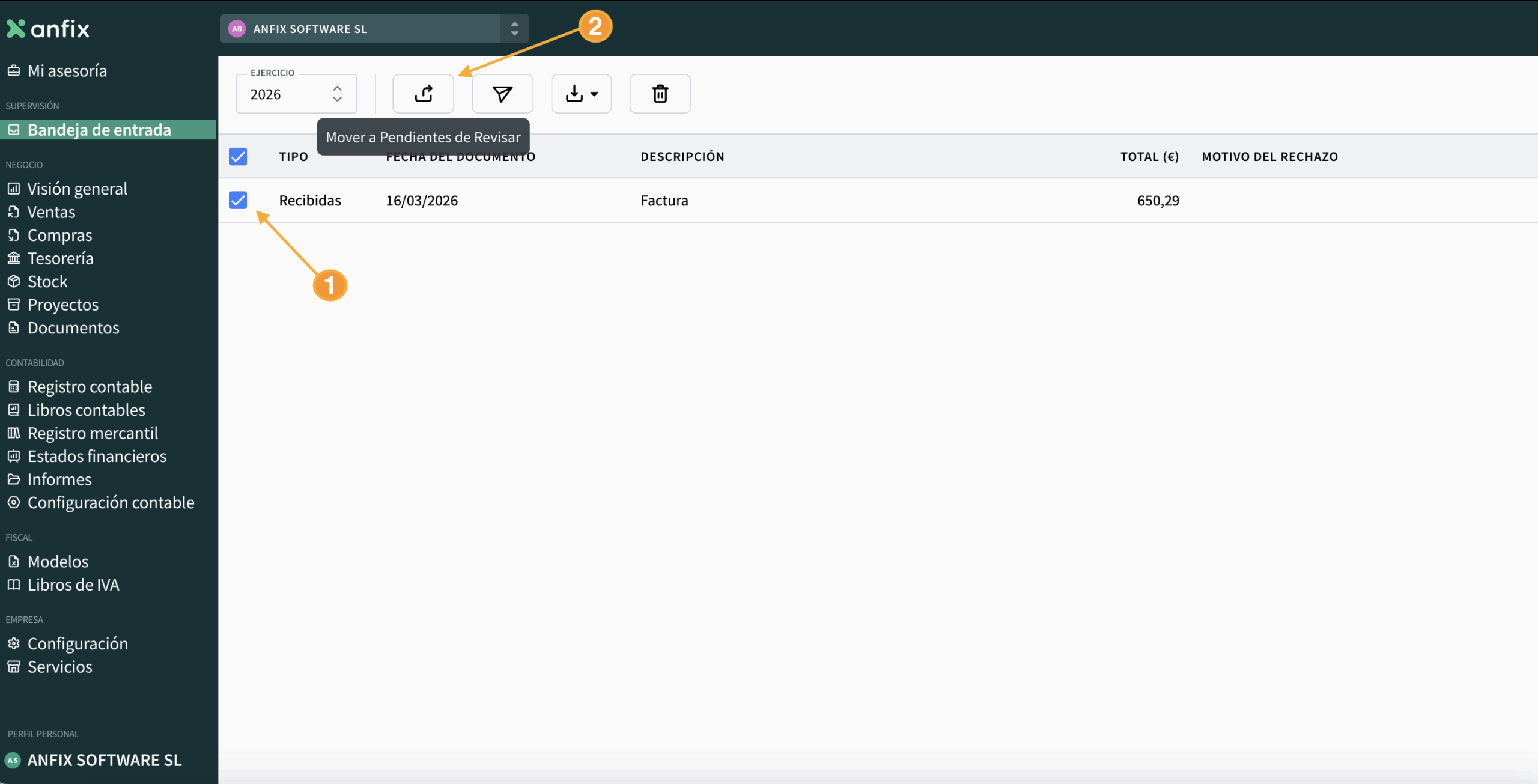Viewport: 1538px width, 784px height.
Task: Expand the ANFIX SOFTWARE SL company switcher
Action: (514, 29)
